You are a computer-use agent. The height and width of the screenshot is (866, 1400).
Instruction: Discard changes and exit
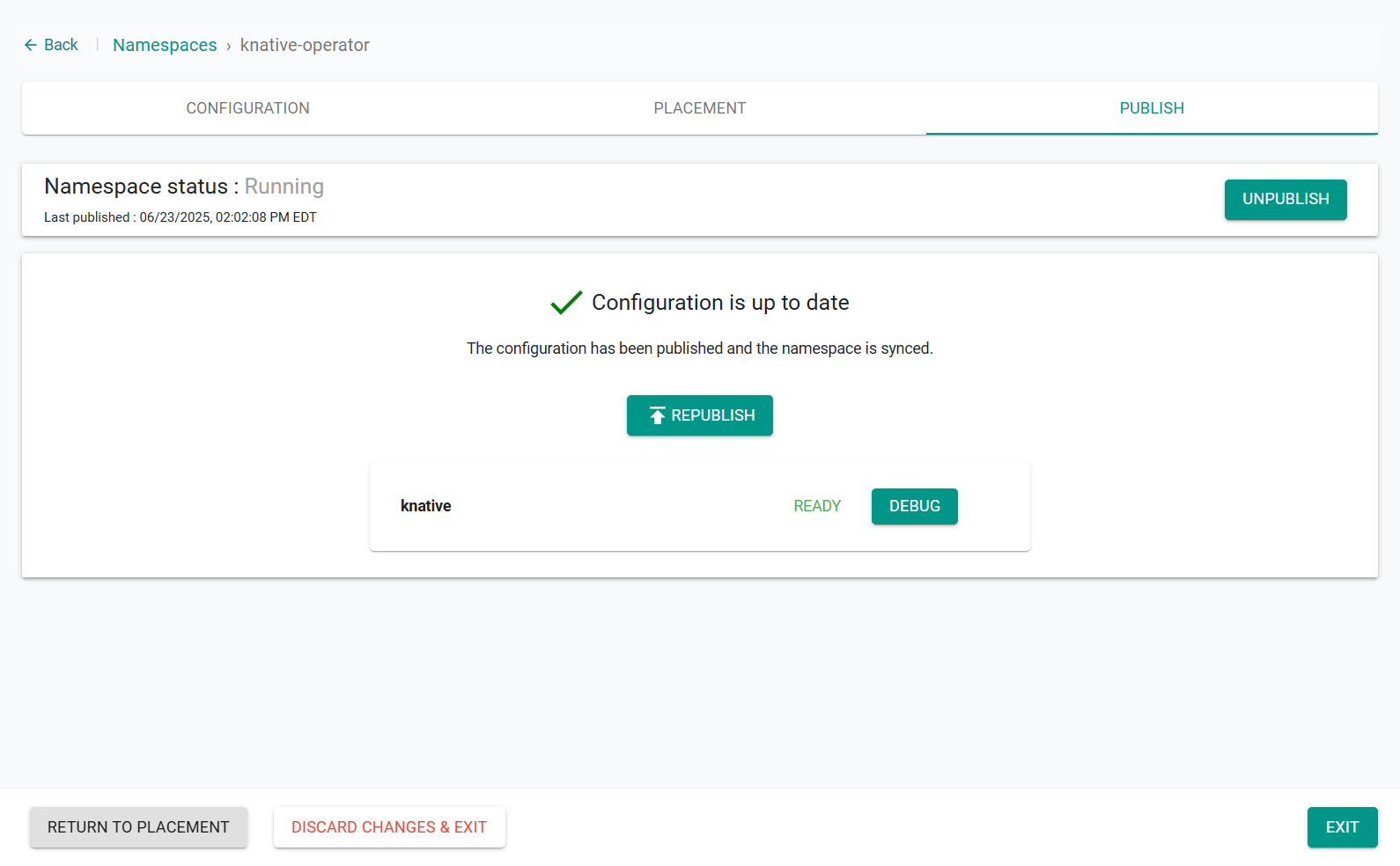[x=389, y=827]
